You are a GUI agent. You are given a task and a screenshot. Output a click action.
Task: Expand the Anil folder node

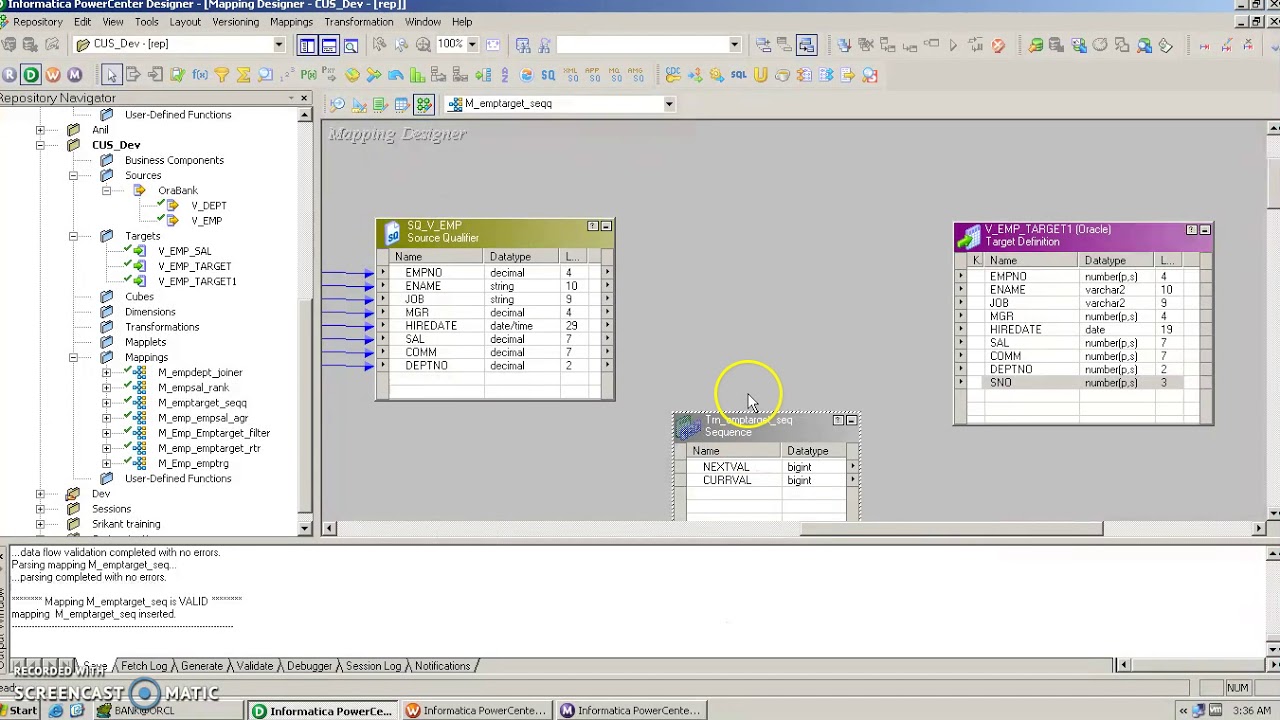click(40, 130)
